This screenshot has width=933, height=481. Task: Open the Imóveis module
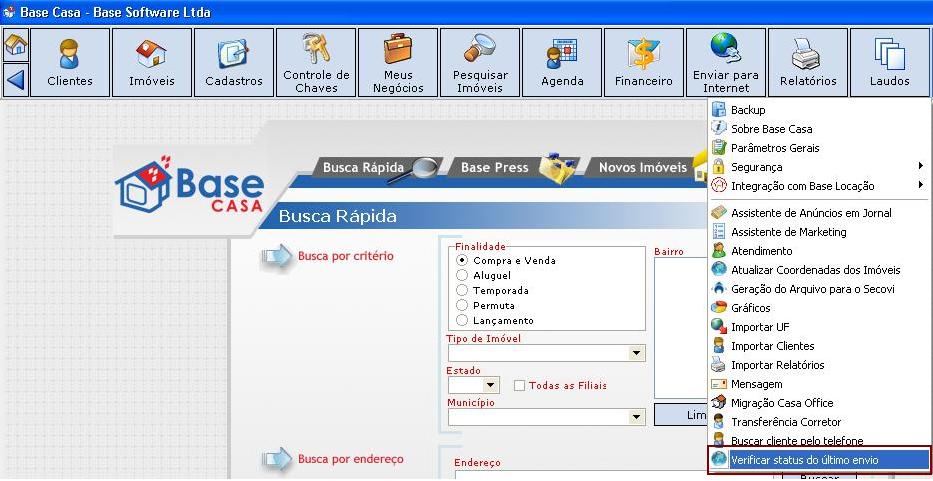[x=151, y=63]
